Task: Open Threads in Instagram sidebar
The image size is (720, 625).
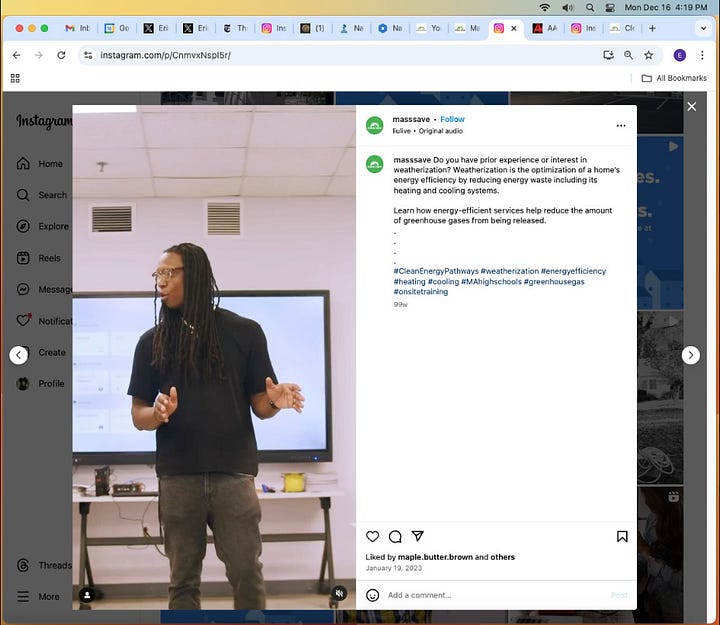Action: click(43, 565)
